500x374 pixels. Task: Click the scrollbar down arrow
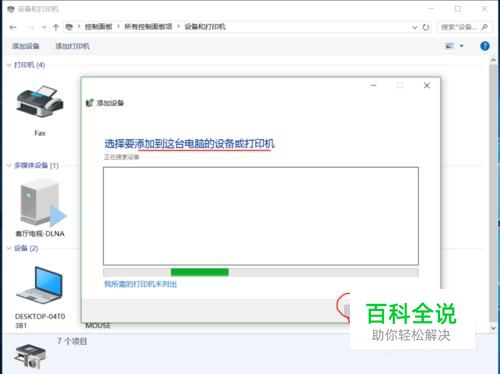click(493, 328)
